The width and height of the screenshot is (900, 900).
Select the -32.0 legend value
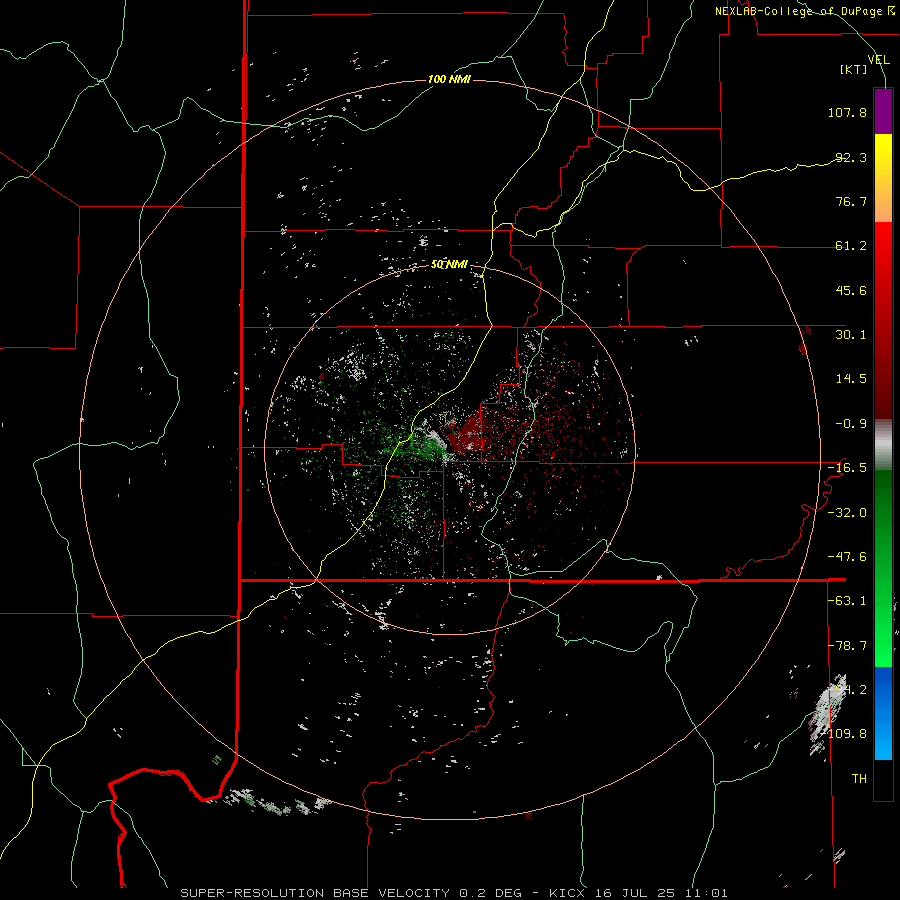click(847, 513)
